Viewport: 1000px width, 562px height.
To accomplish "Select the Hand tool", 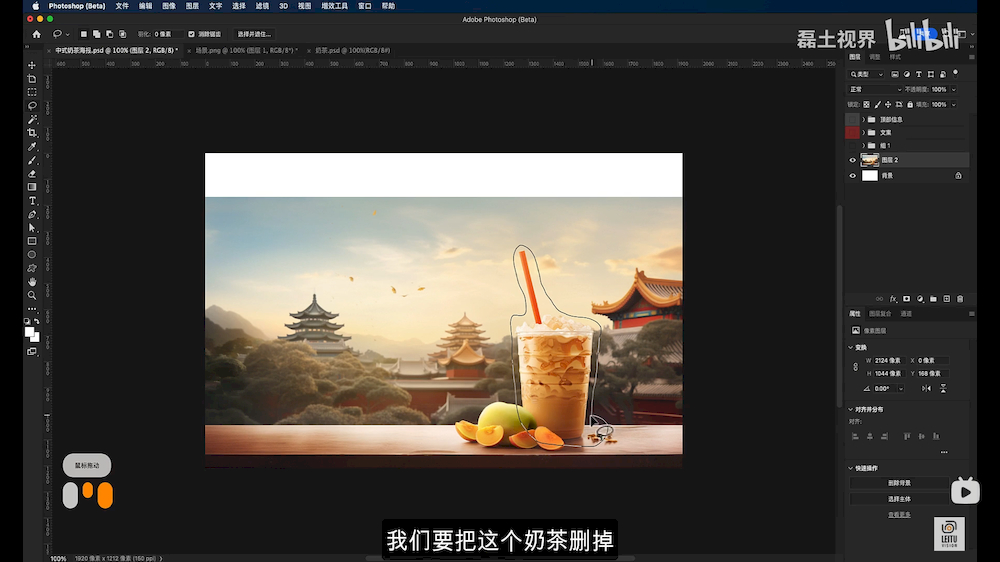I will click(32, 281).
